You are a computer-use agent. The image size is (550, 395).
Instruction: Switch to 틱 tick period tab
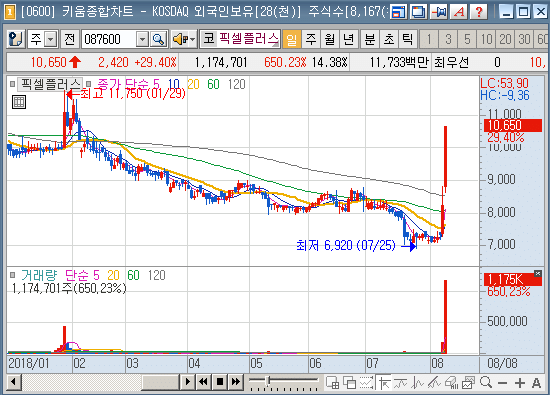(407, 39)
